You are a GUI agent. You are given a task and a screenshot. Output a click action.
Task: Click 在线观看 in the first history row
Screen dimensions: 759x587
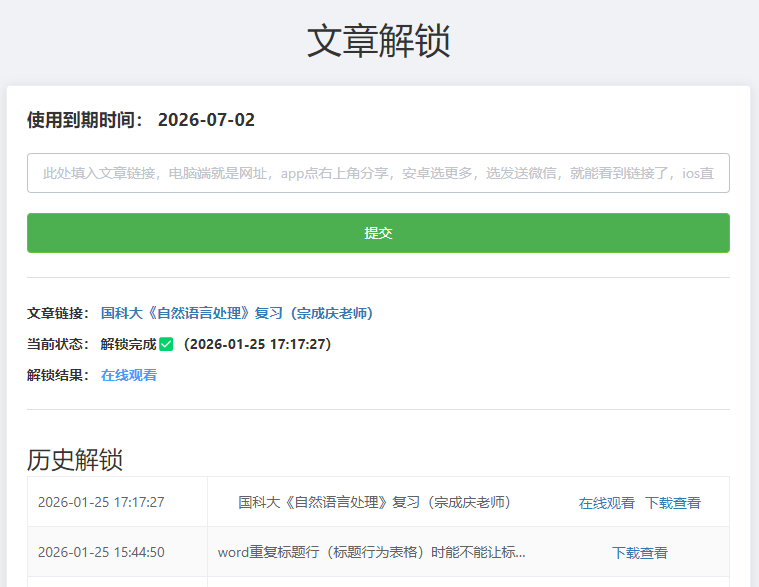(x=606, y=503)
